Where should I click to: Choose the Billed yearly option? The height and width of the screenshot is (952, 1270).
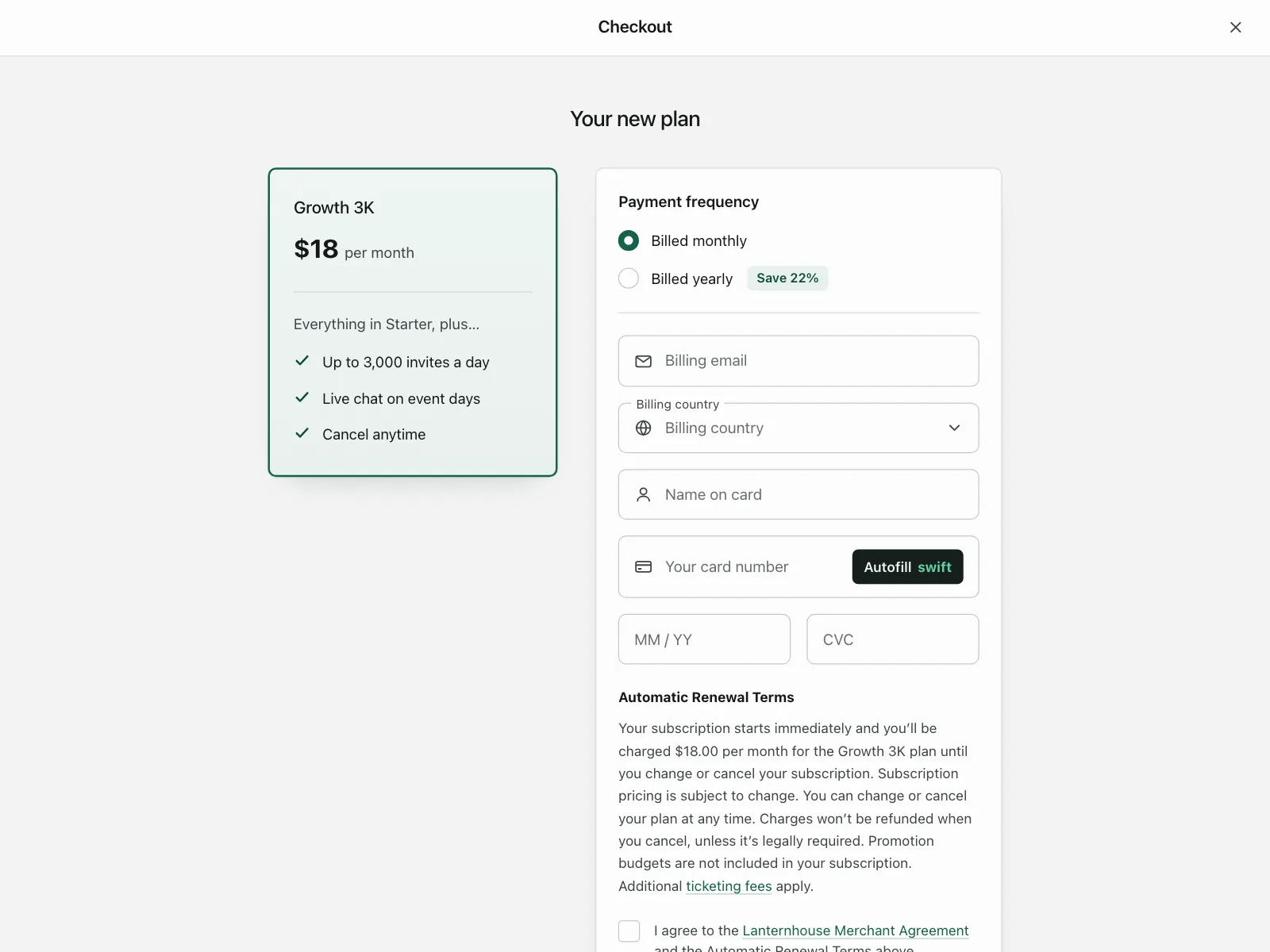pos(629,278)
